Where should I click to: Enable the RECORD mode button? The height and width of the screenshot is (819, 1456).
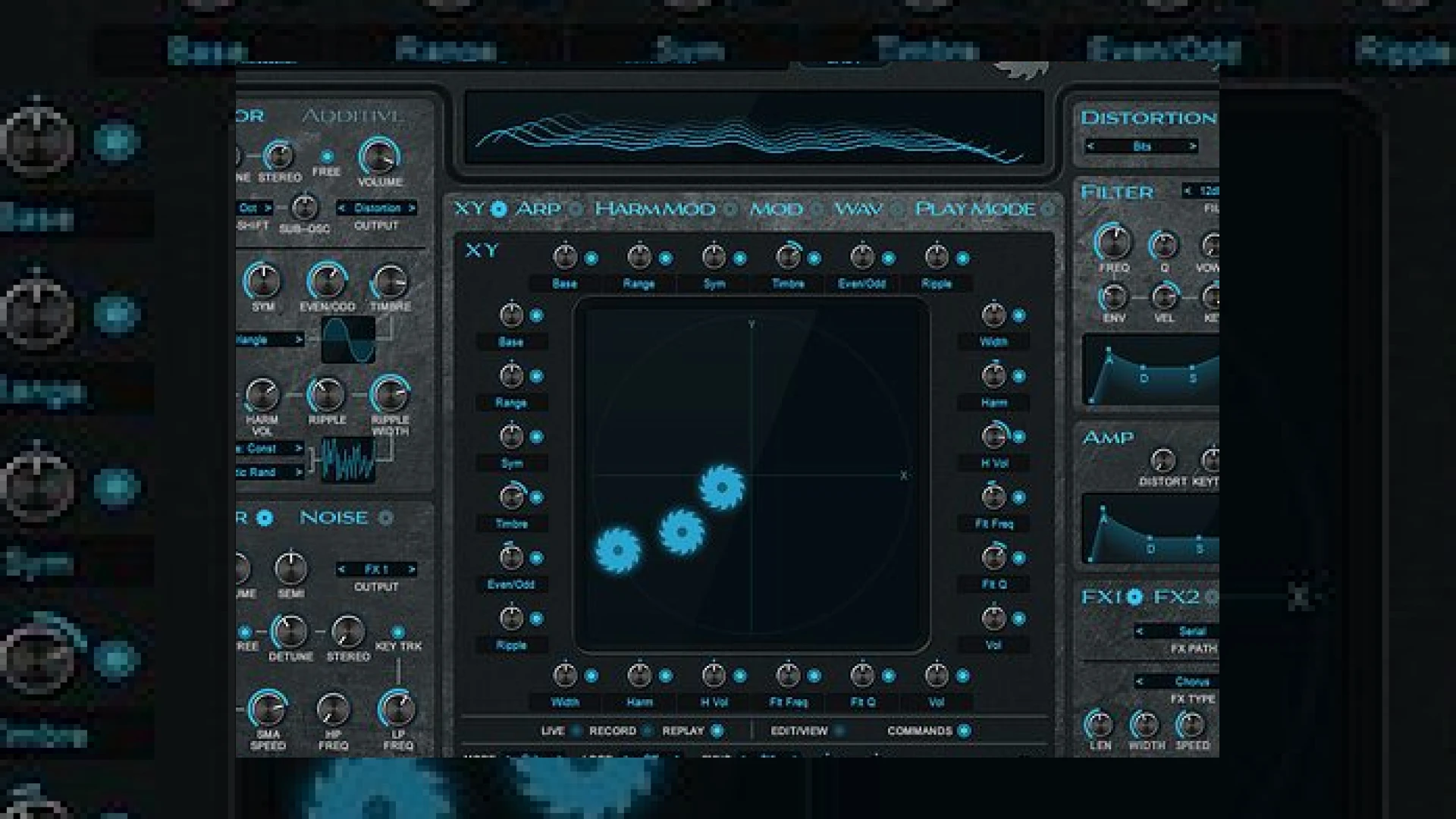pos(647,731)
